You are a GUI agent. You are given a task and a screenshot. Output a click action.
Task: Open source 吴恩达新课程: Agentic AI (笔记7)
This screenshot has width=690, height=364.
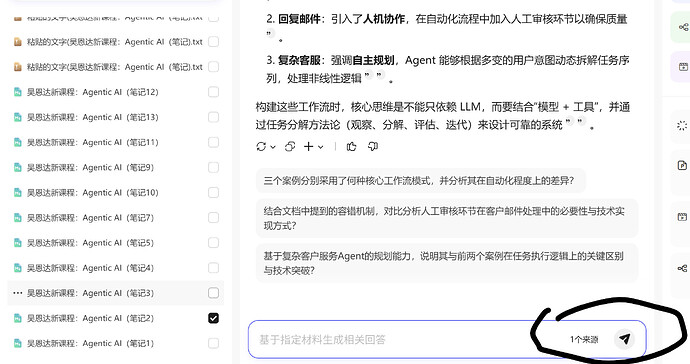coord(90,217)
